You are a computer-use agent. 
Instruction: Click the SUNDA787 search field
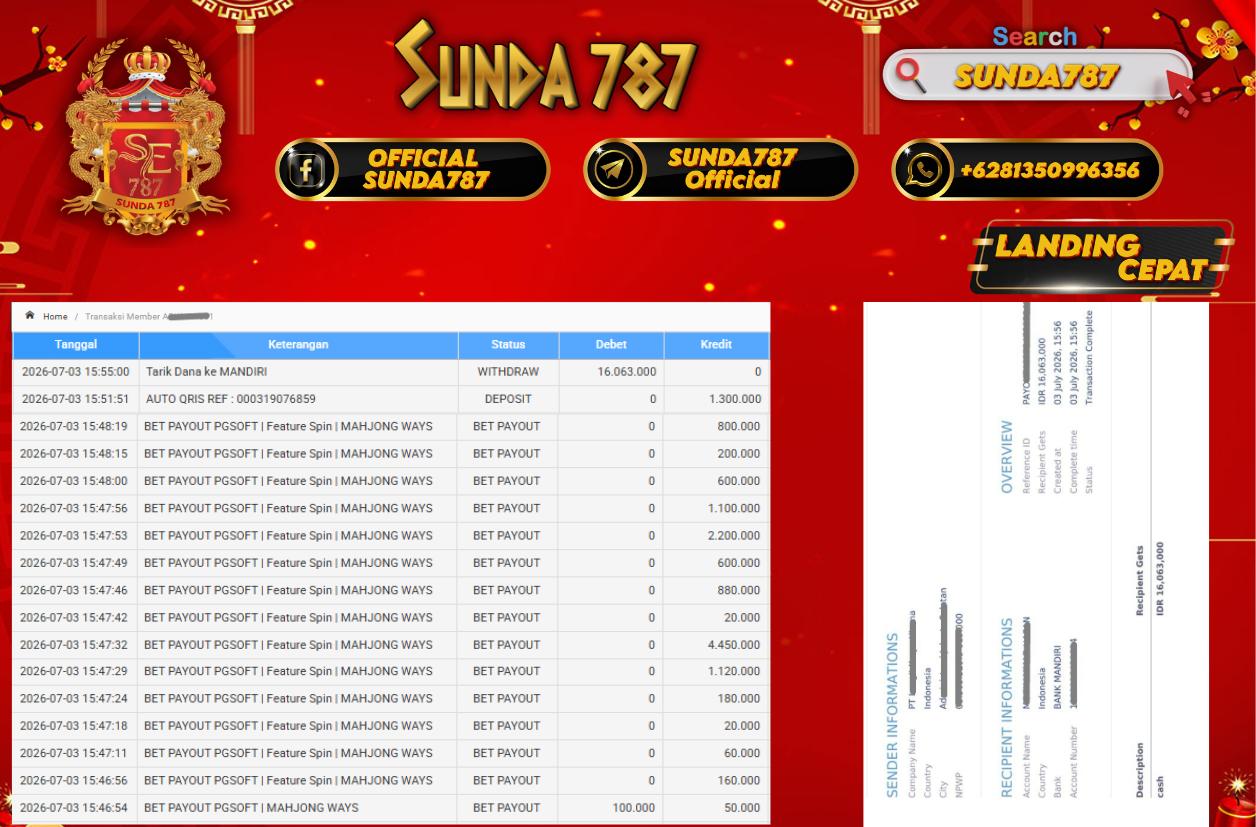(x=1036, y=75)
